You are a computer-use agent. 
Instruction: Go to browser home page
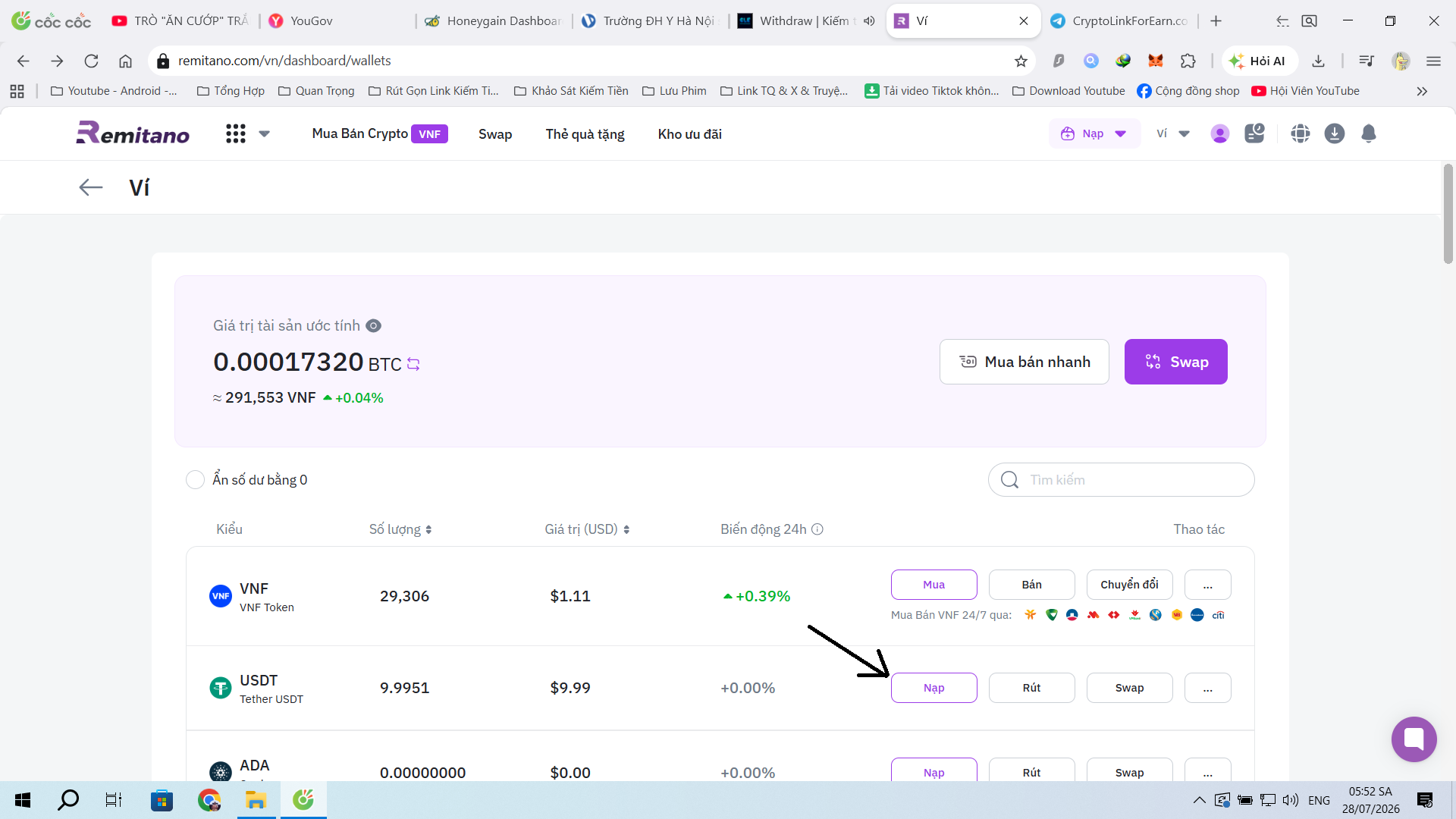[126, 61]
